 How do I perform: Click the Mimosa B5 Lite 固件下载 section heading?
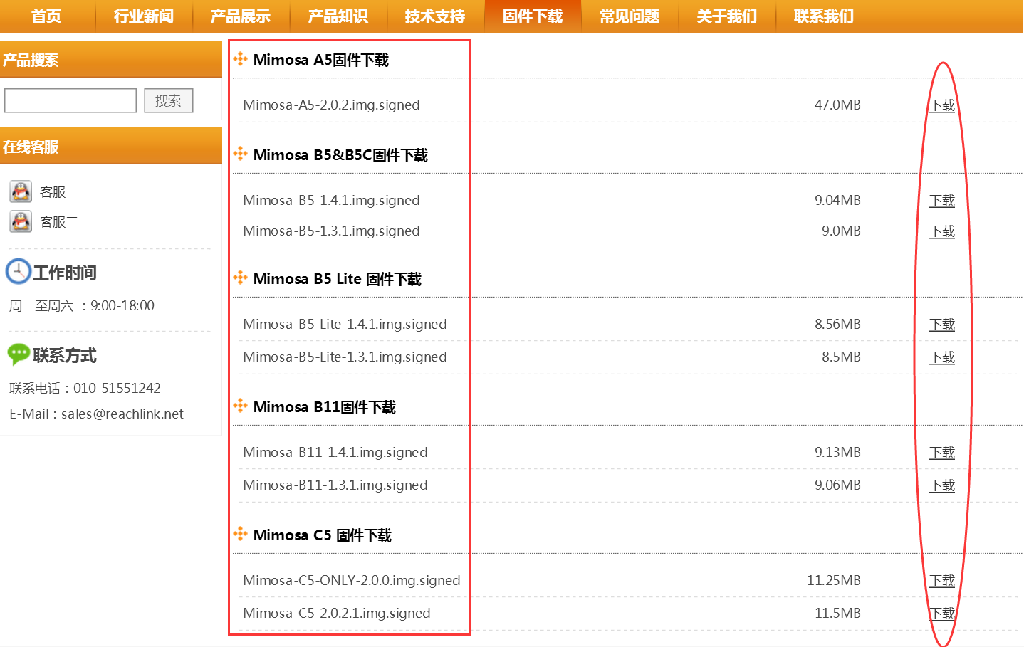[x=337, y=279]
